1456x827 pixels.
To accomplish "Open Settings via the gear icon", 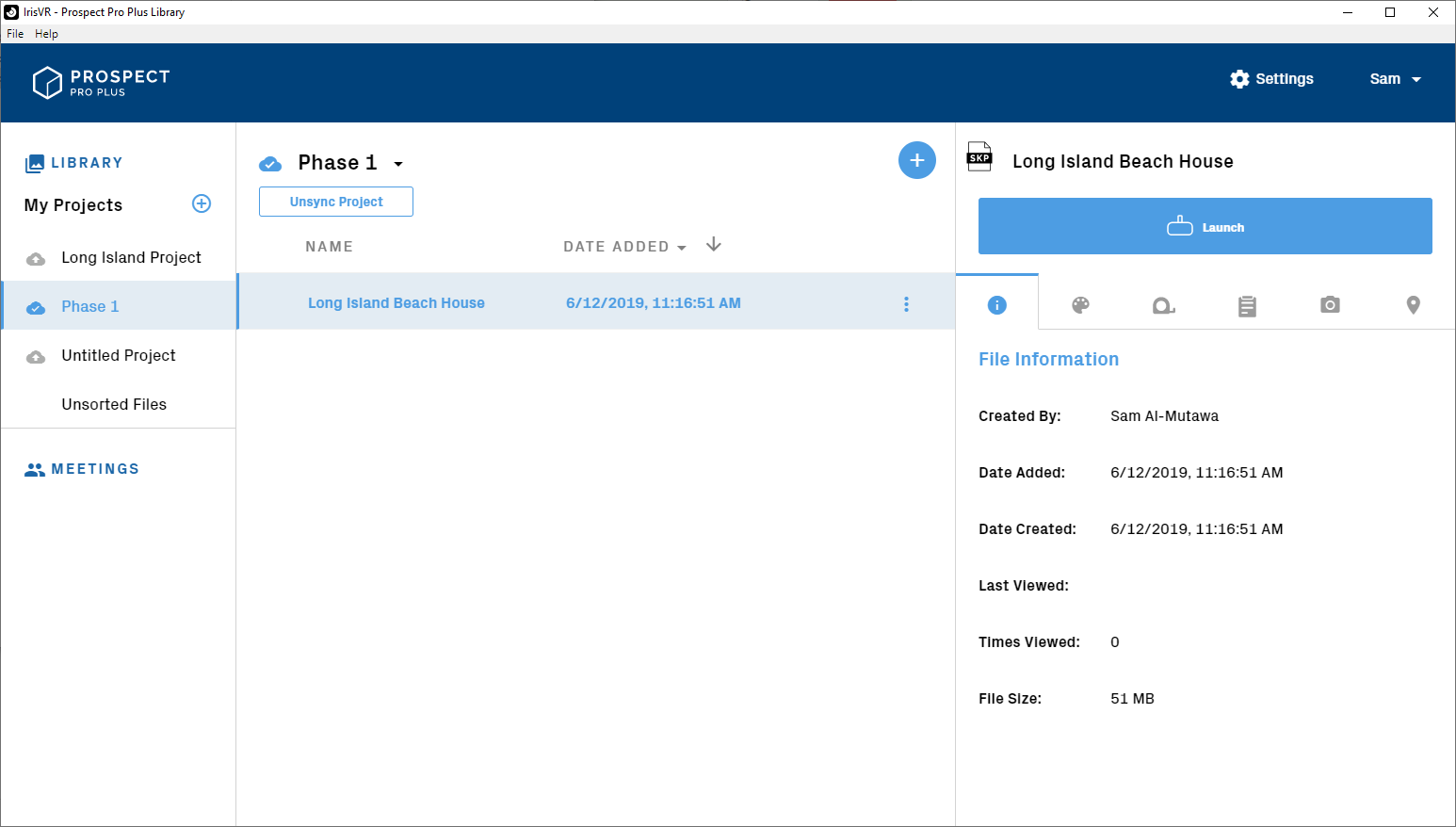I will (1239, 79).
